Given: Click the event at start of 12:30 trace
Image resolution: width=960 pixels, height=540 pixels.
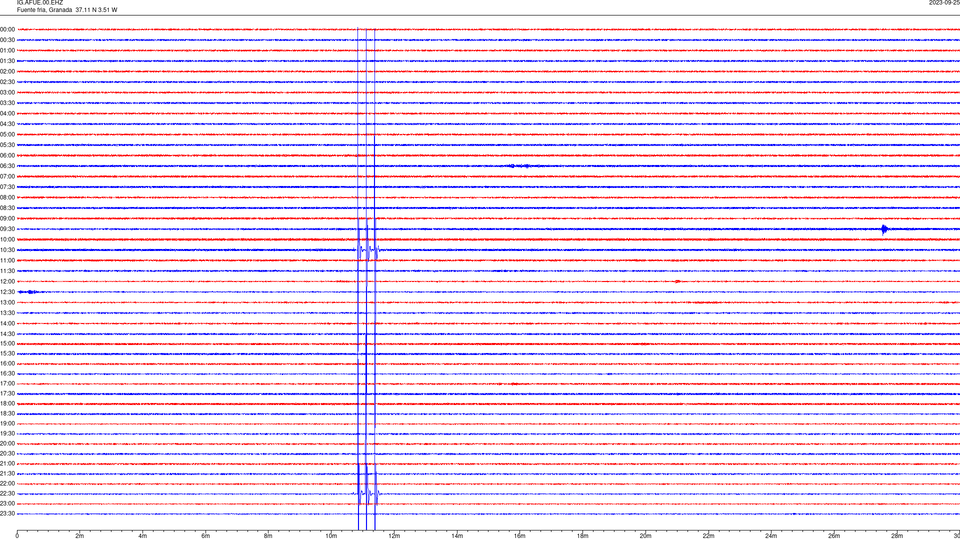Looking at the screenshot, I should [x=29, y=292].
